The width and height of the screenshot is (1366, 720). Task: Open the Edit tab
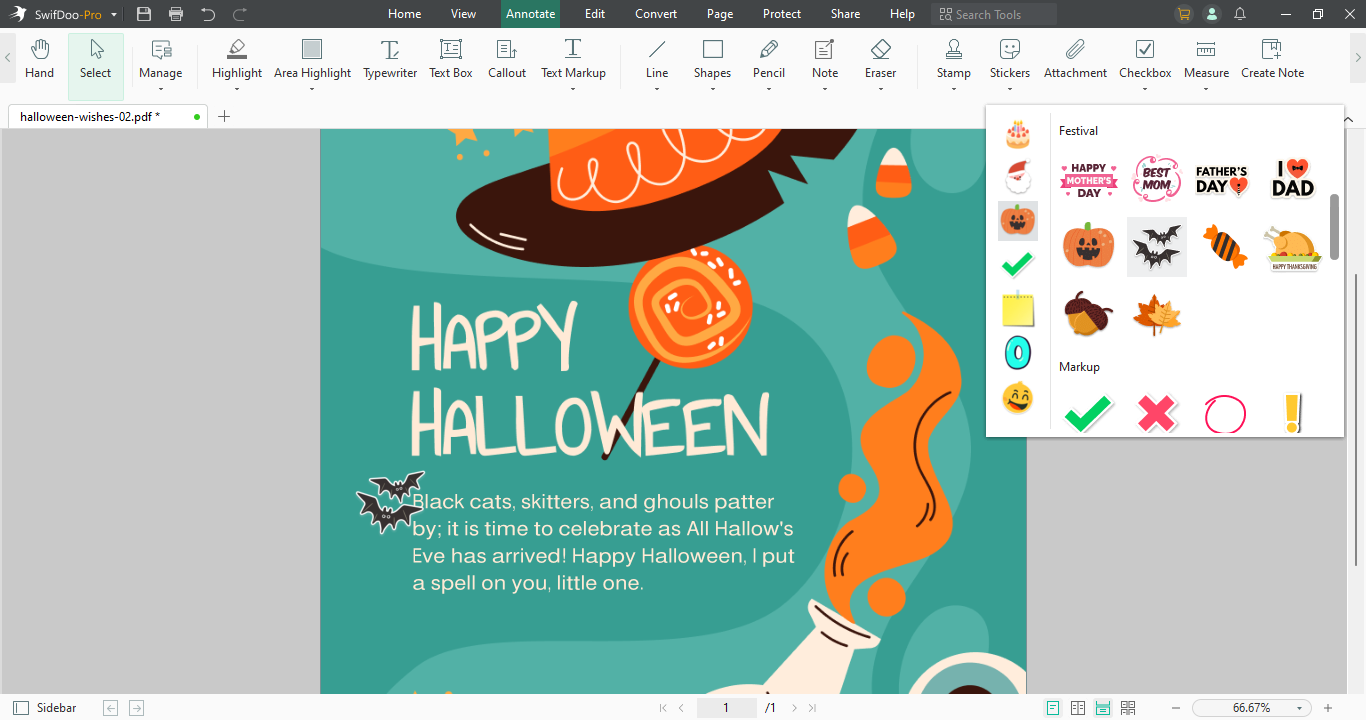[x=595, y=14]
